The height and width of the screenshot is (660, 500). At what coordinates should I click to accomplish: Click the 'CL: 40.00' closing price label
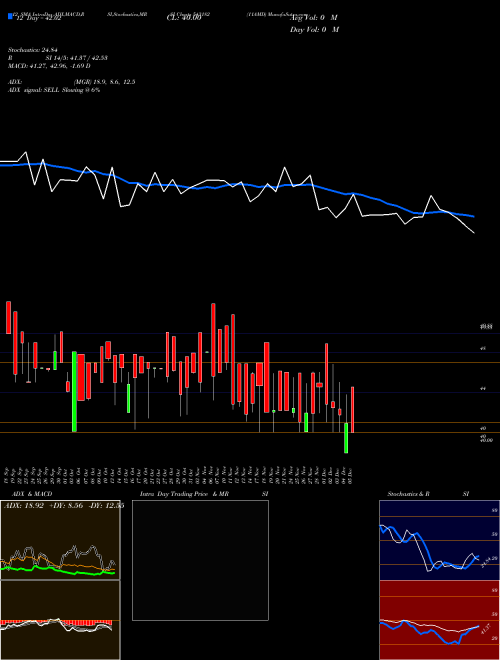[x=184, y=18]
